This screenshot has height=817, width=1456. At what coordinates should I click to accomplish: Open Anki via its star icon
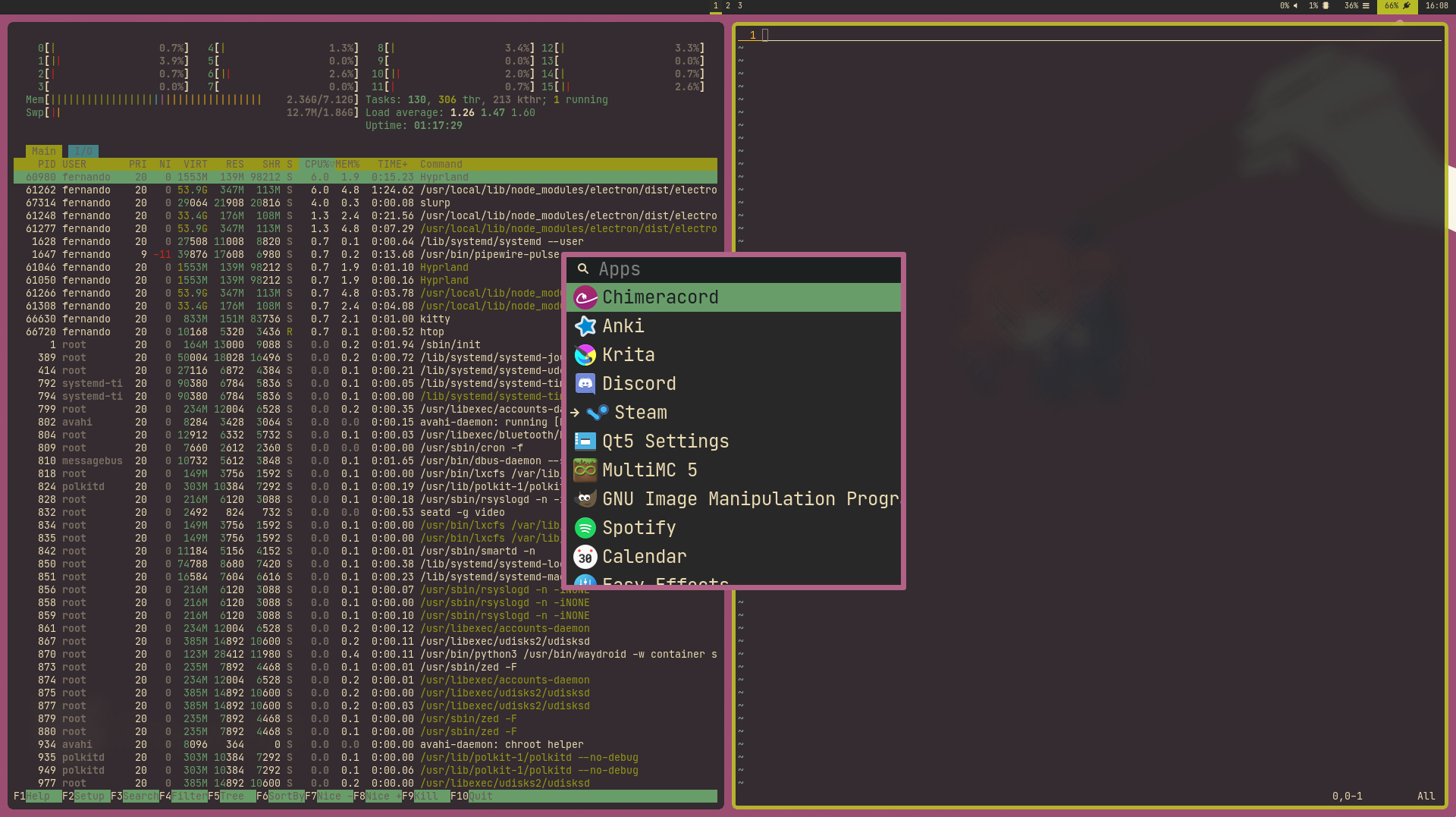point(585,326)
